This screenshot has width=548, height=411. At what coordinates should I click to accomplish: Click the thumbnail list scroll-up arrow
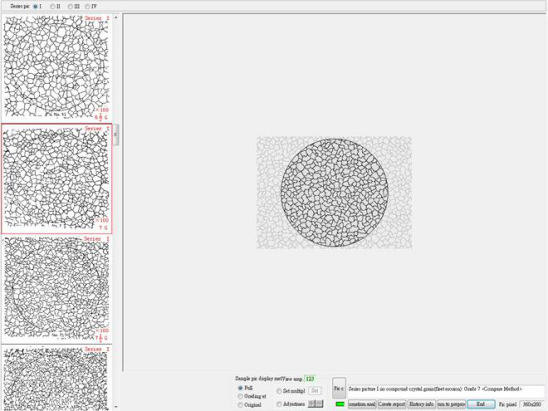click(x=116, y=17)
